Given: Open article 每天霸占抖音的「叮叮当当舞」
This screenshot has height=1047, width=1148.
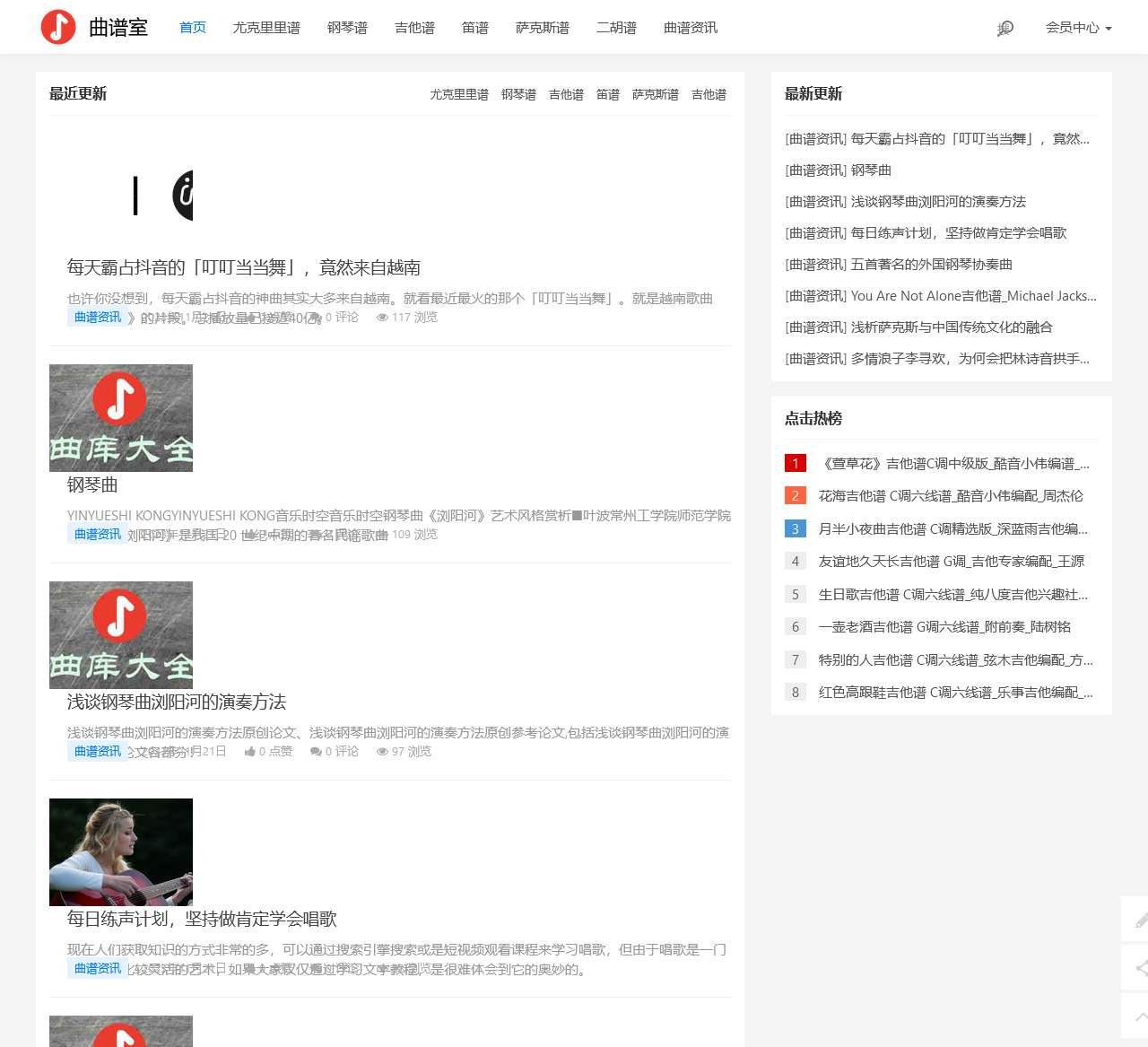Looking at the screenshot, I should 244,267.
